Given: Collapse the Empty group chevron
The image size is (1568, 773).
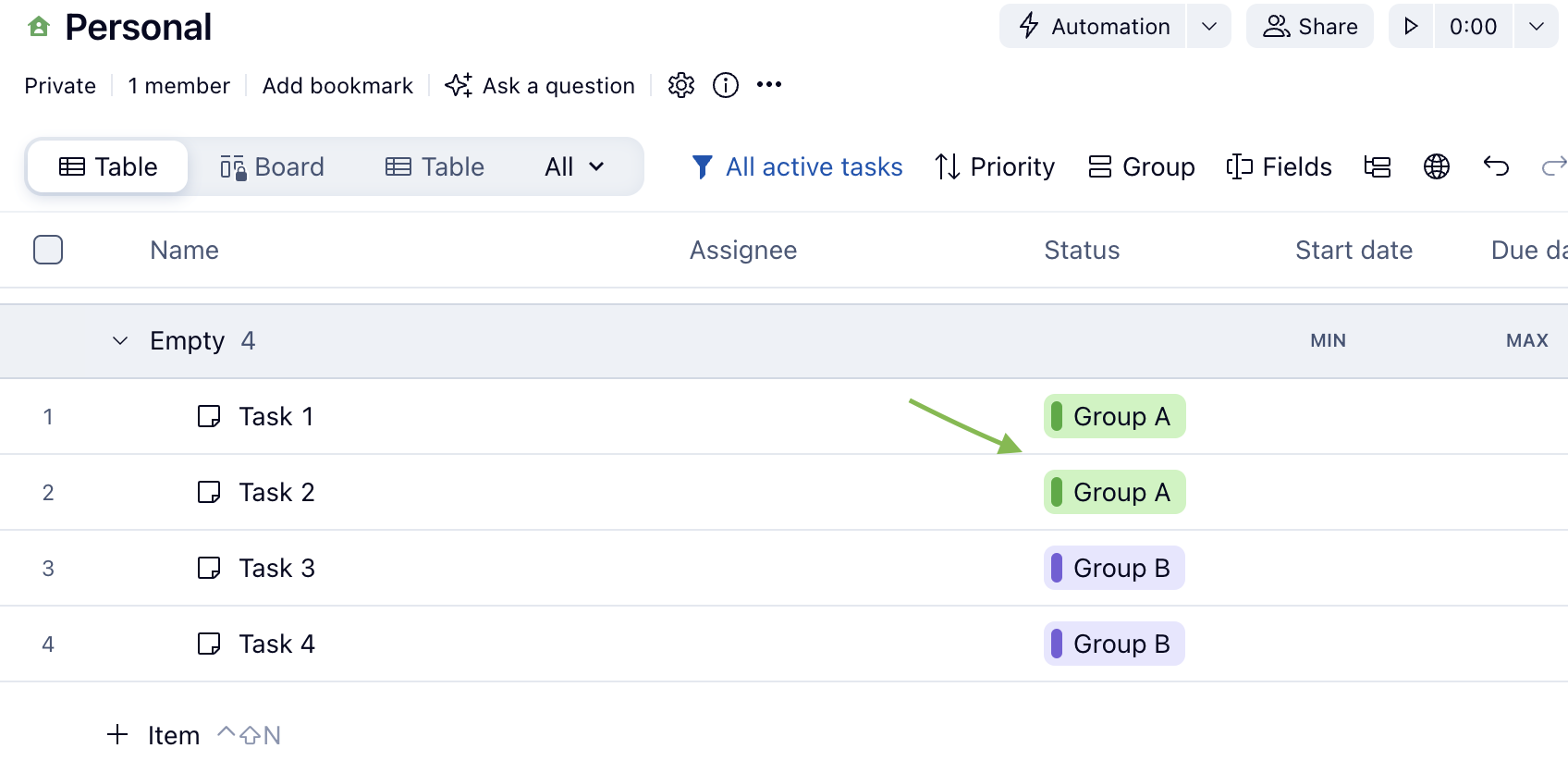Looking at the screenshot, I should tap(120, 341).
